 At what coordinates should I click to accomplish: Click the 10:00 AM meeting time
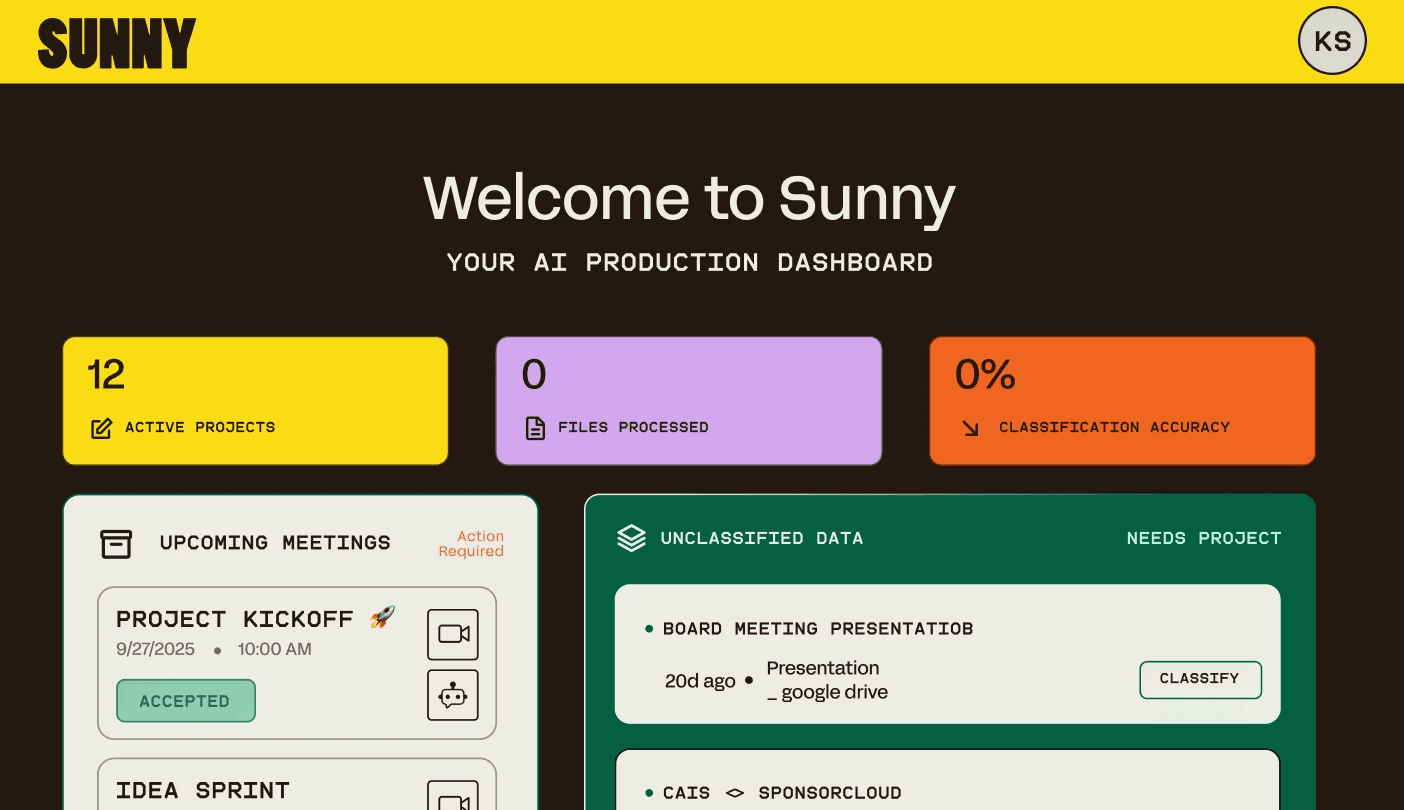click(x=275, y=649)
